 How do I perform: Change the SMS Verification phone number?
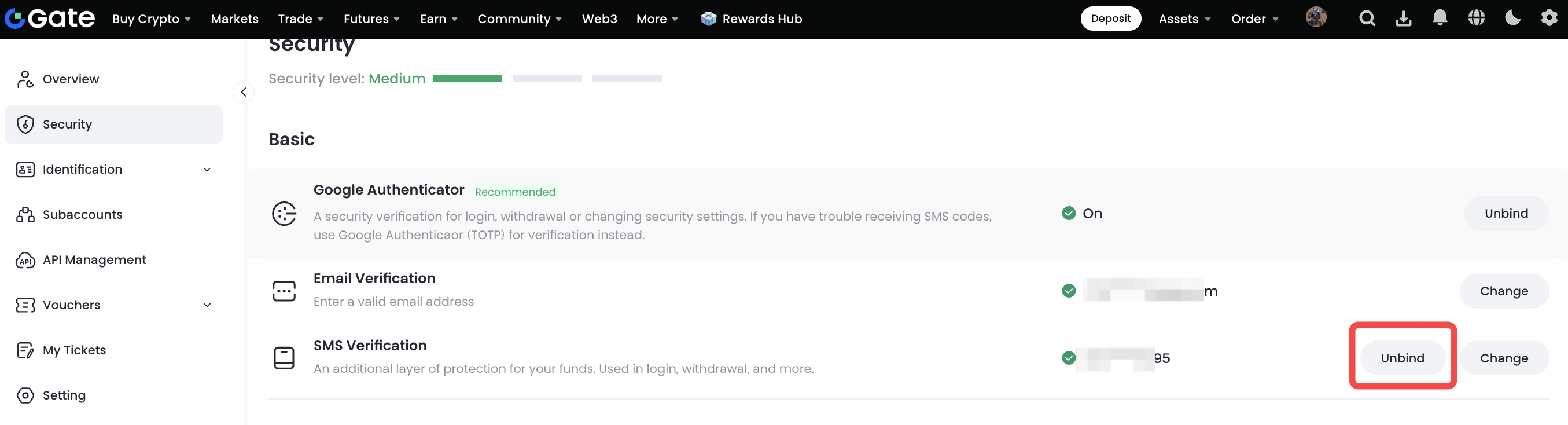click(x=1503, y=358)
